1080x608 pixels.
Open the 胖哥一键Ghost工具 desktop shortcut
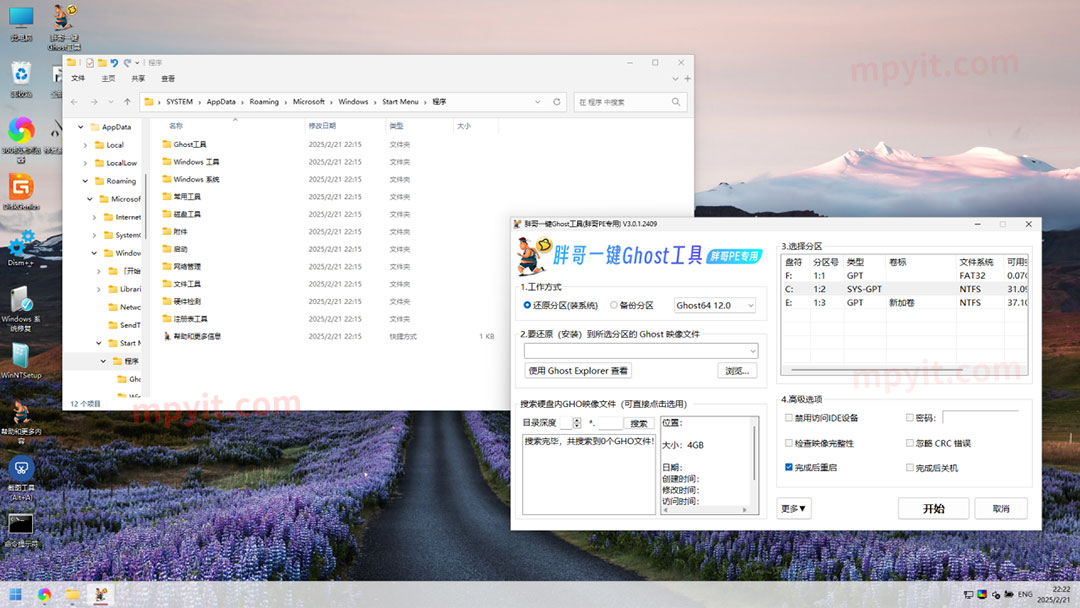pos(64,26)
